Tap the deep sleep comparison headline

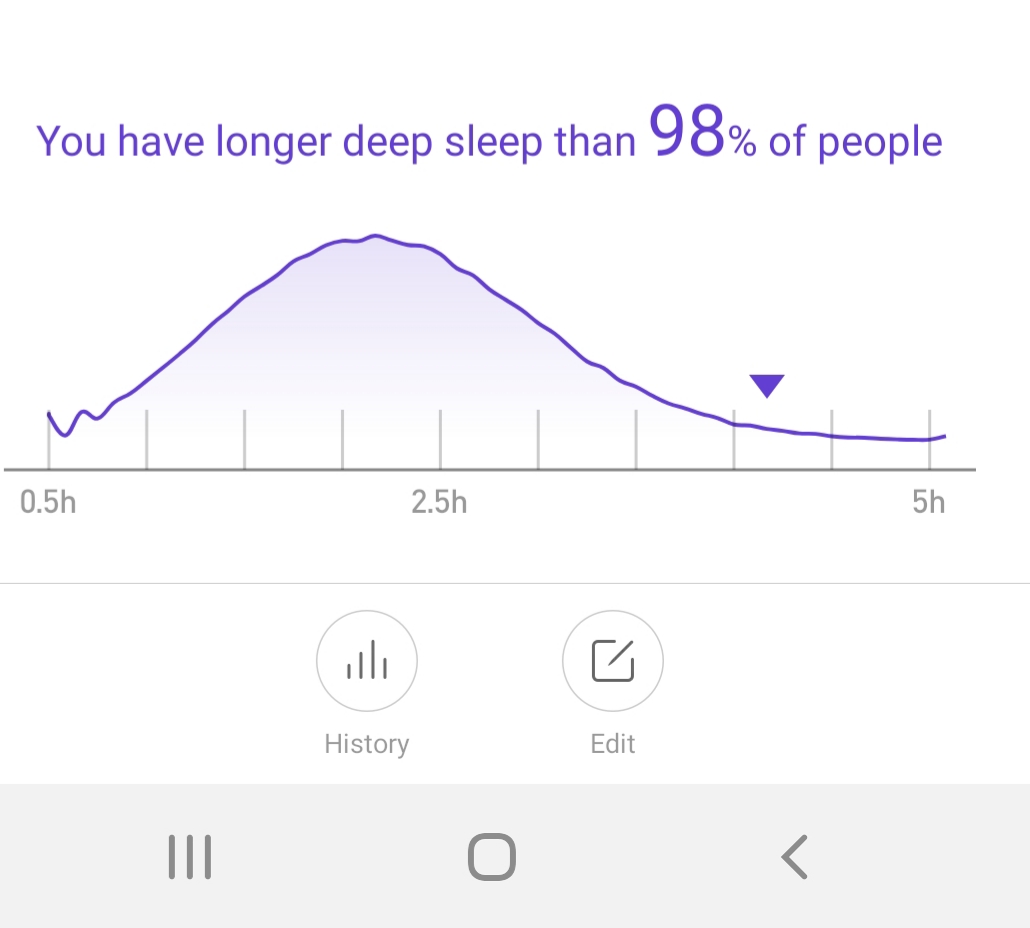point(489,135)
